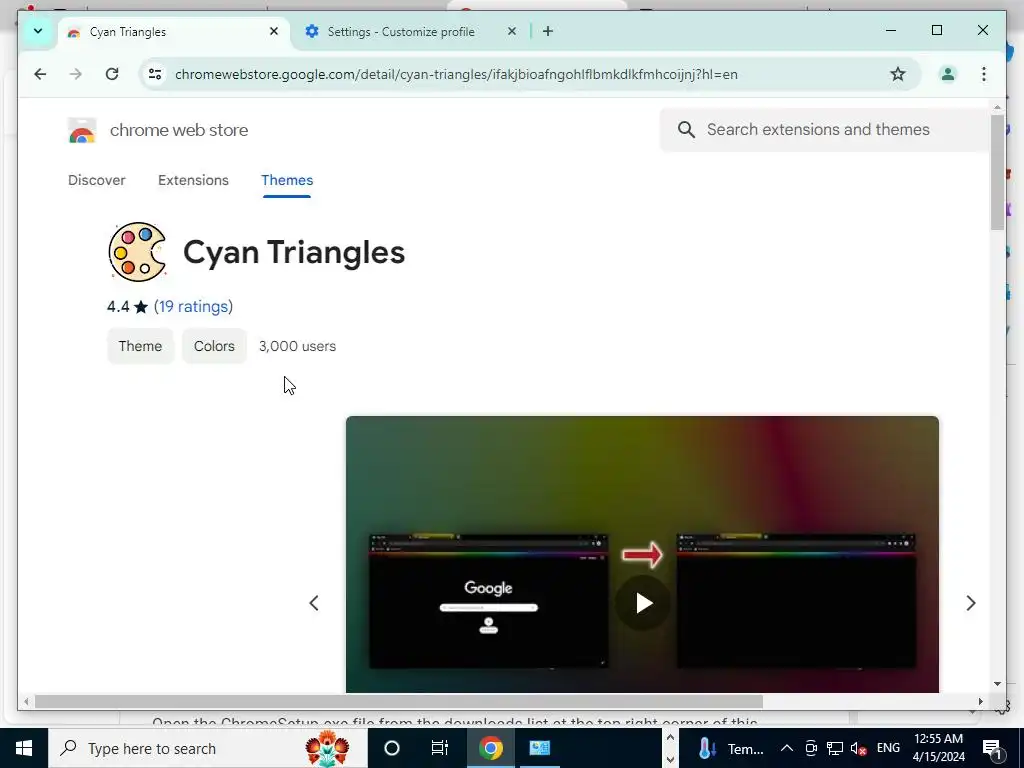1024x768 pixels.
Task: Show previous preview image arrow
Action: (x=314, y=603)
